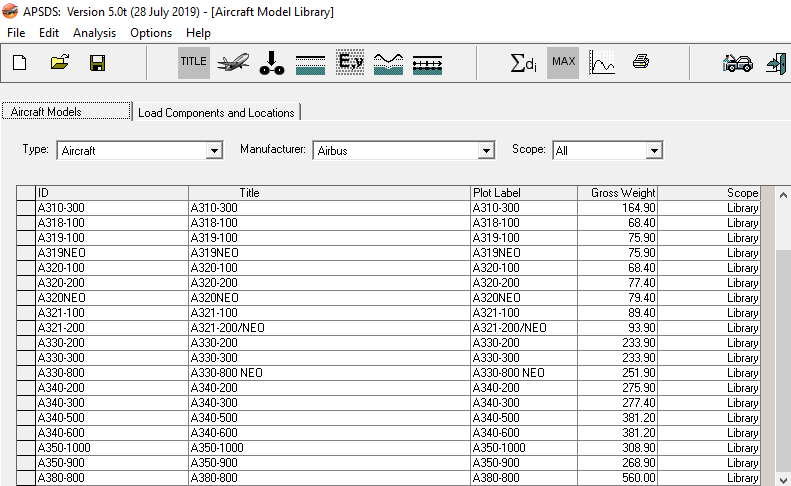
Task: Select Plot Label cell A340-600
Action: point(524,433)
